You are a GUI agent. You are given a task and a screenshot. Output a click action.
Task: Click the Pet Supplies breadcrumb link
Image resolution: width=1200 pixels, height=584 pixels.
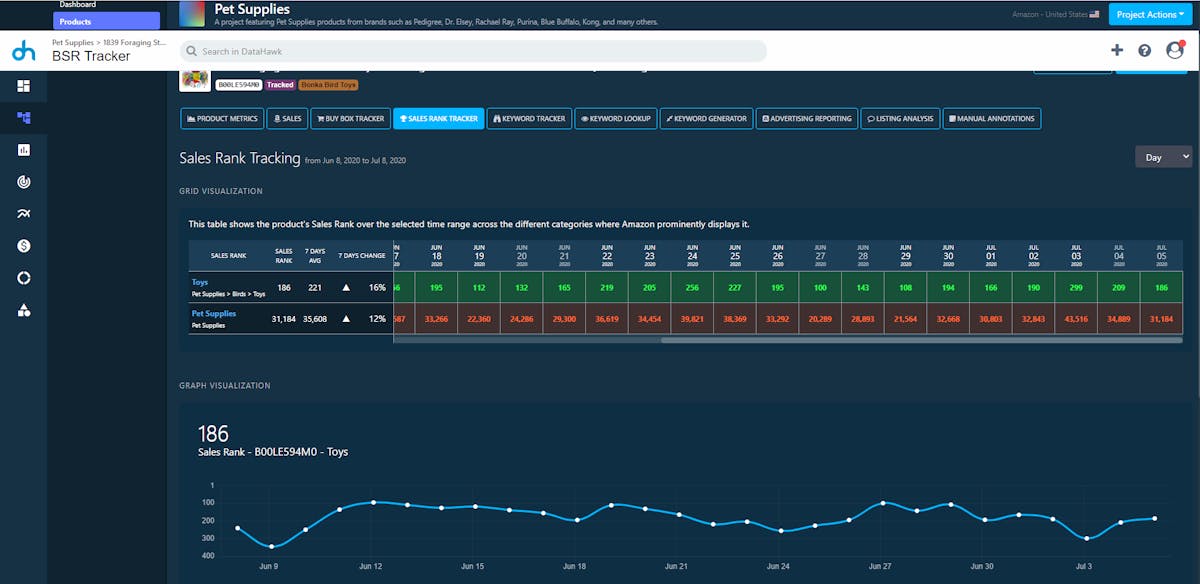pos(75,43)
